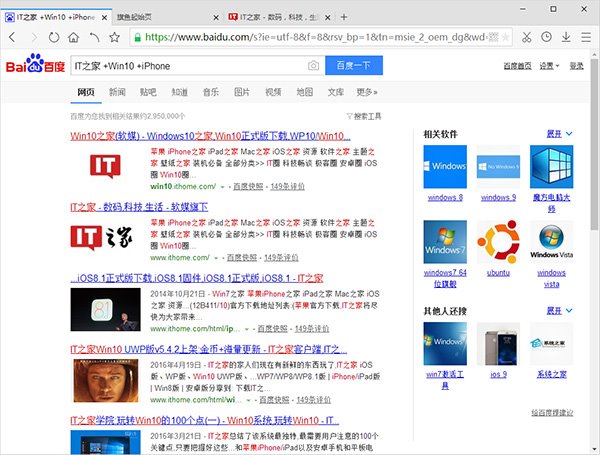The width and height of the screenshot is (600, 455).
Task: Click the camera image-search icon
Action: 313,65
